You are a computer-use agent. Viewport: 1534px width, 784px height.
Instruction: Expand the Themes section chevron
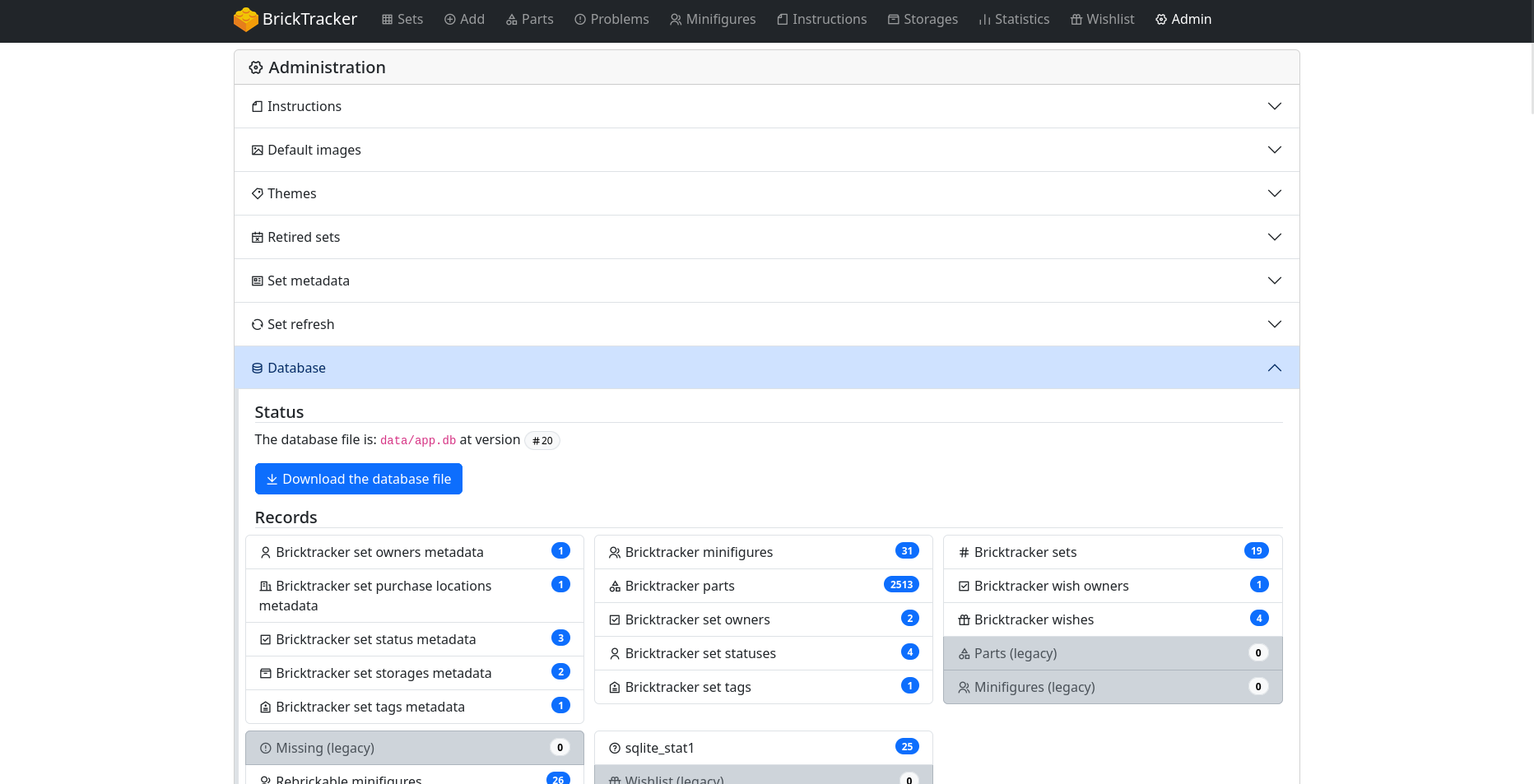(1274, 193)
